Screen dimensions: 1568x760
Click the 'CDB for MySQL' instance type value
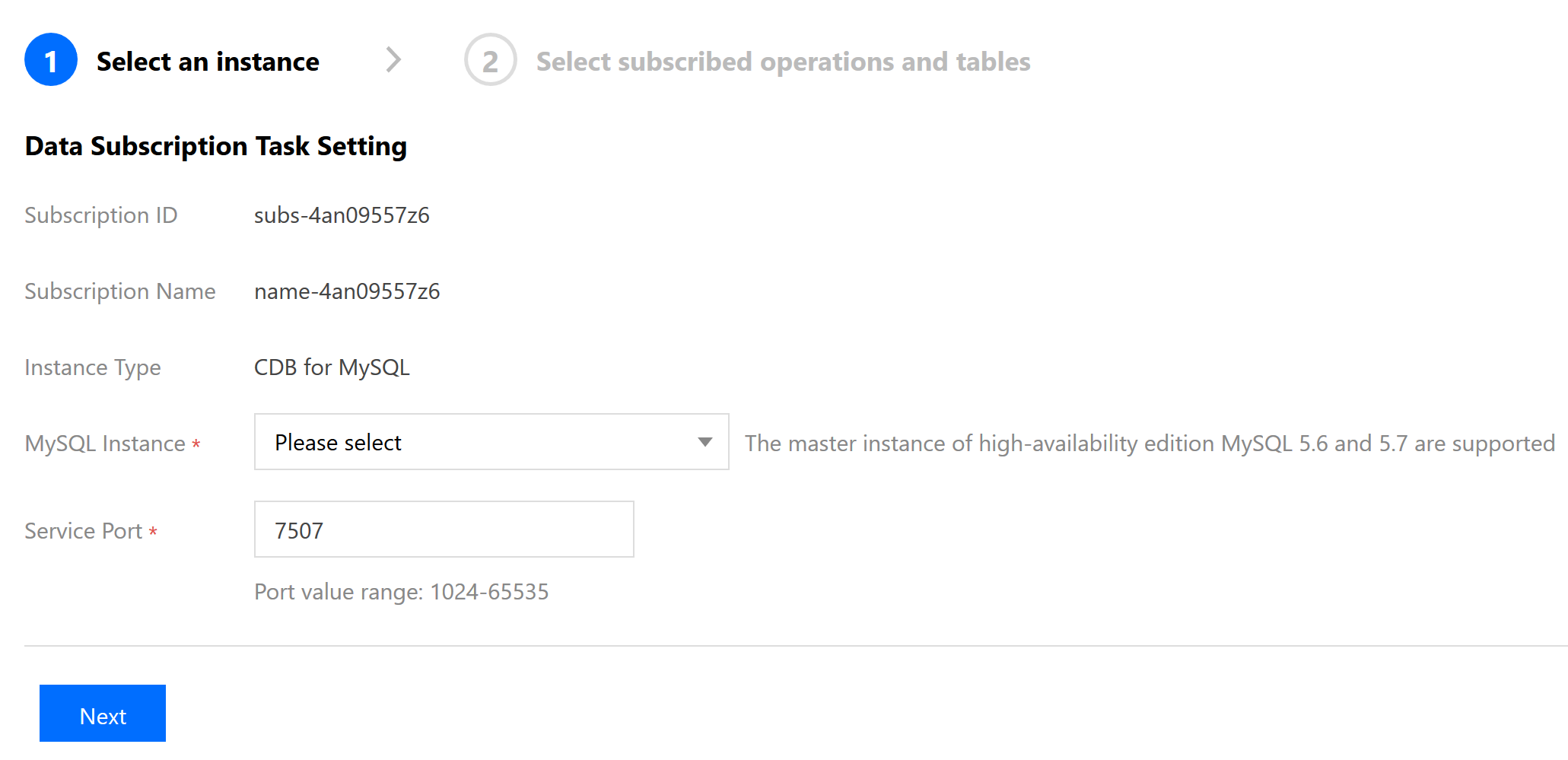(332, 367)
